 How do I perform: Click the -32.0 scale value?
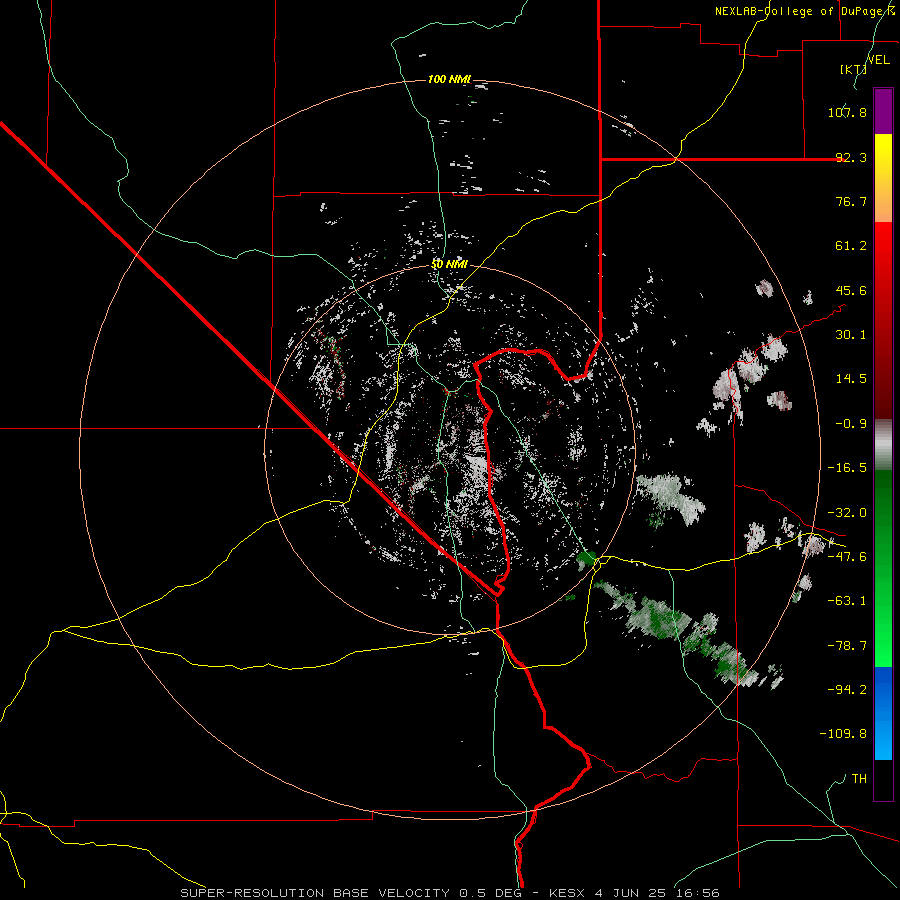coord(847,513)
